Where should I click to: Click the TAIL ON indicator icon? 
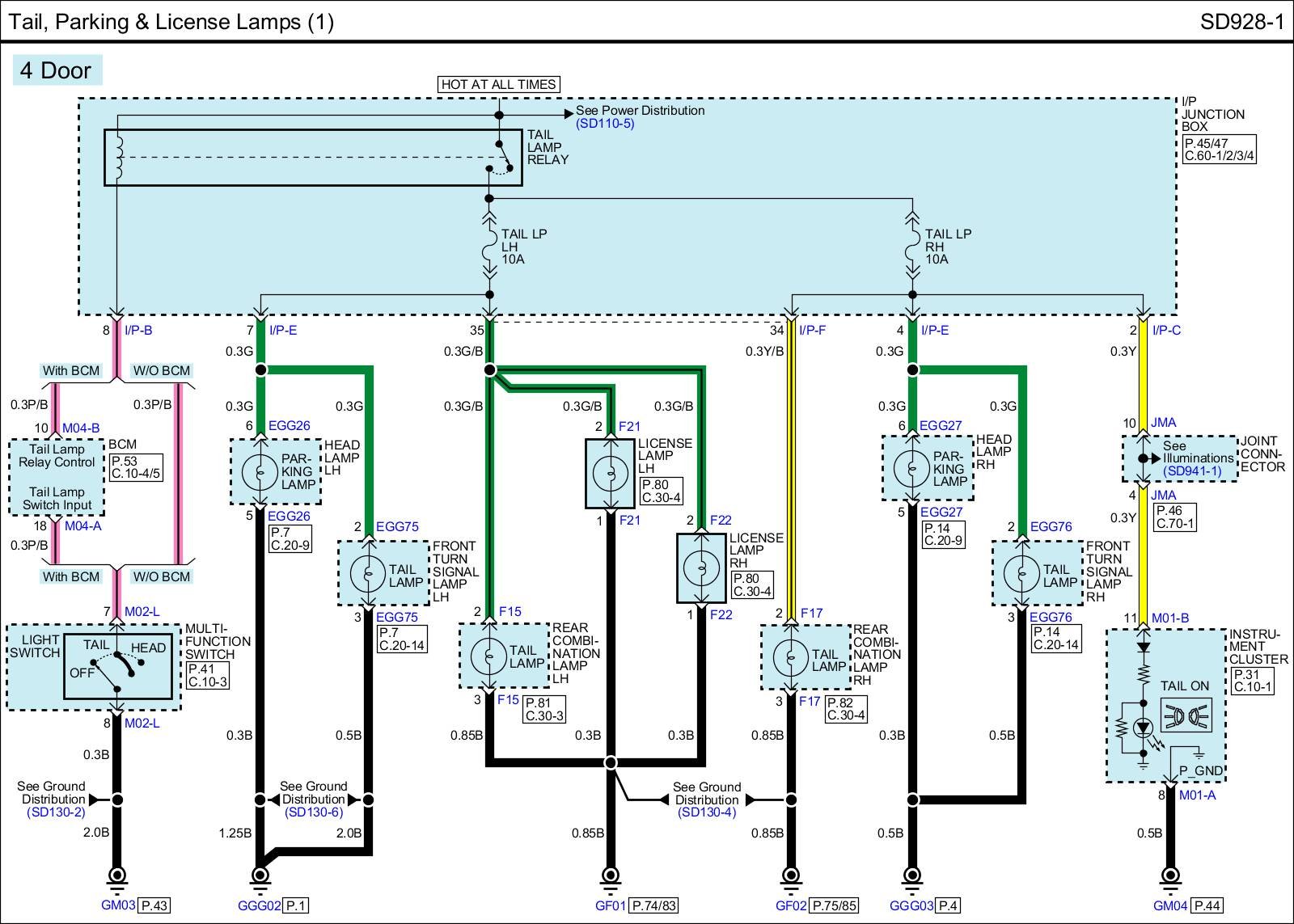pyautogui.click(x=1185, y=716)
